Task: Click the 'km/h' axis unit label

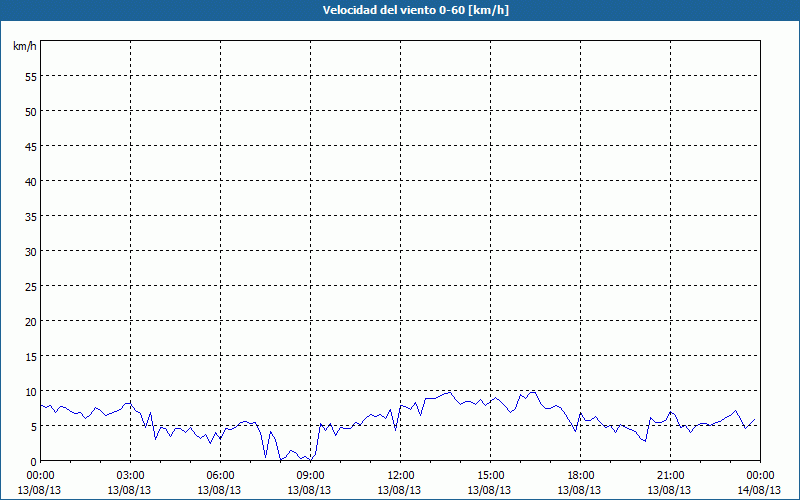Action: [x=24, y=46]
